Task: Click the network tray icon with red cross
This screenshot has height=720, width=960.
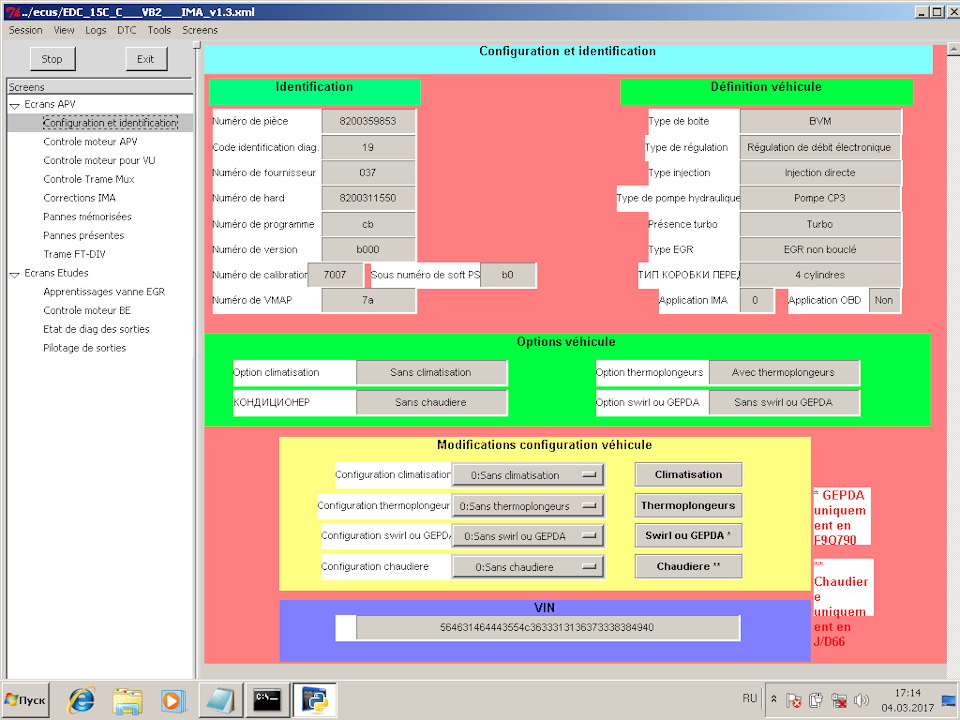Action: point(839,700)
